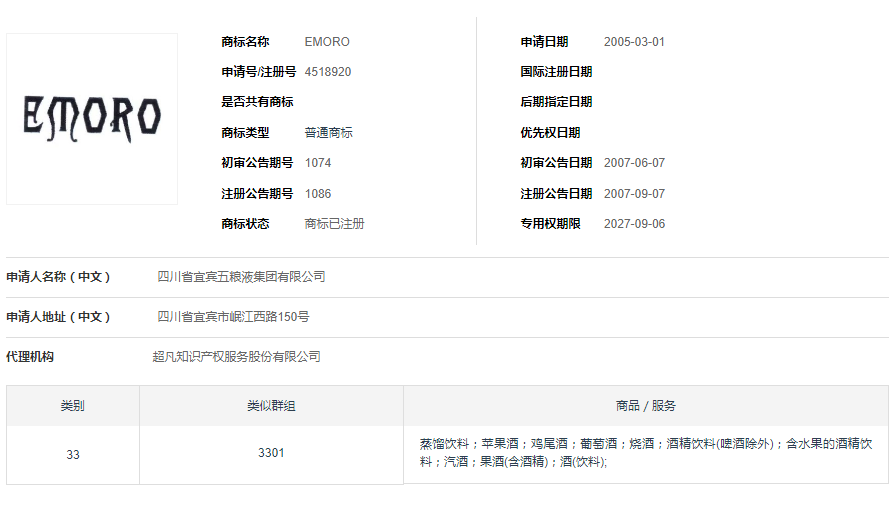
Task: Click the 类似群组 column header
Action: [271, 406]
